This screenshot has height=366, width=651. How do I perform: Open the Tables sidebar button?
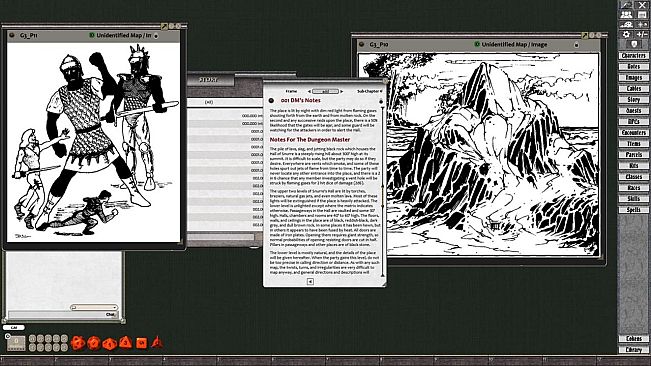pos(634,88)
